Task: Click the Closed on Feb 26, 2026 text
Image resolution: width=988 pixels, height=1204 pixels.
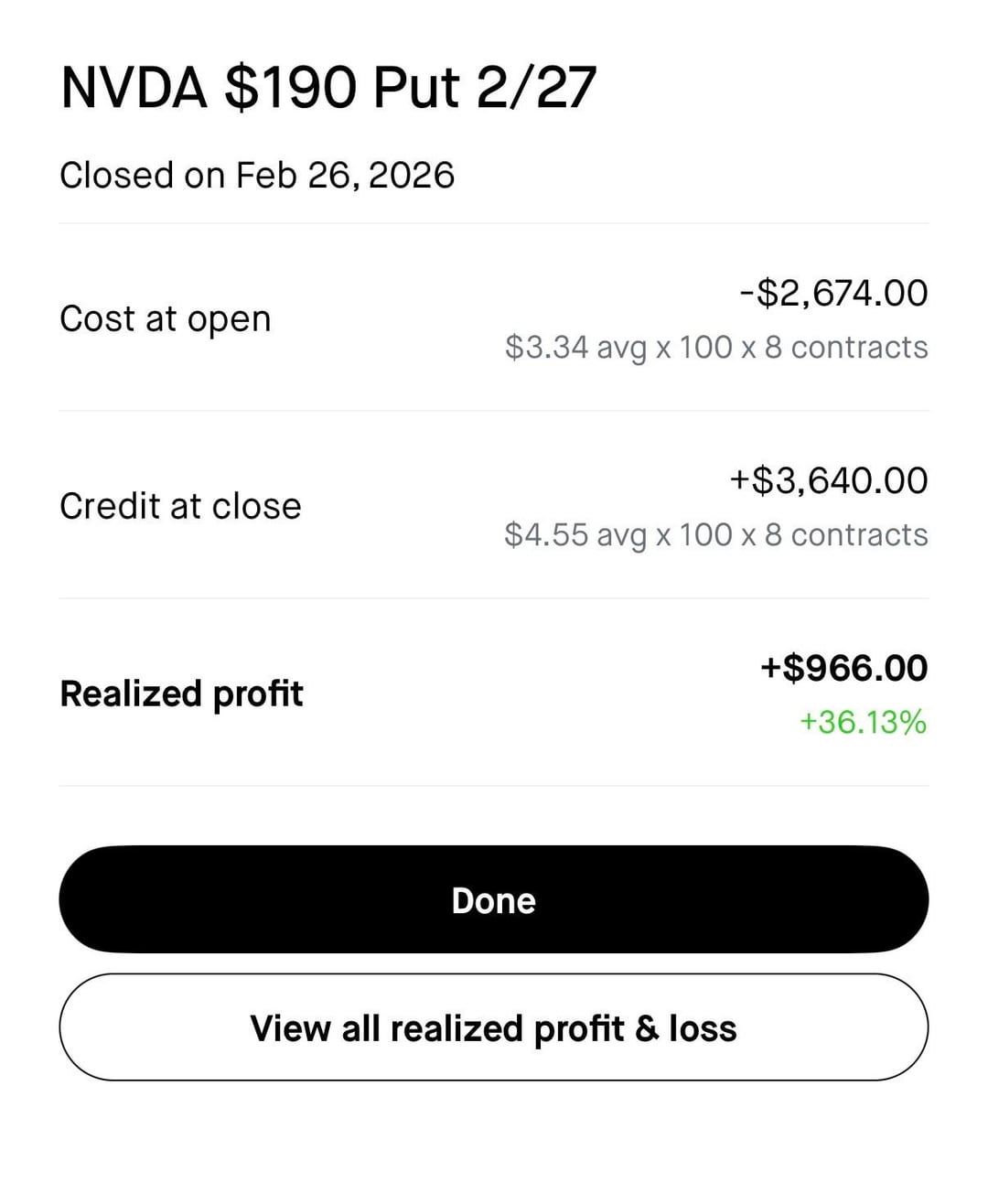Action: click(x=256, y=175)
